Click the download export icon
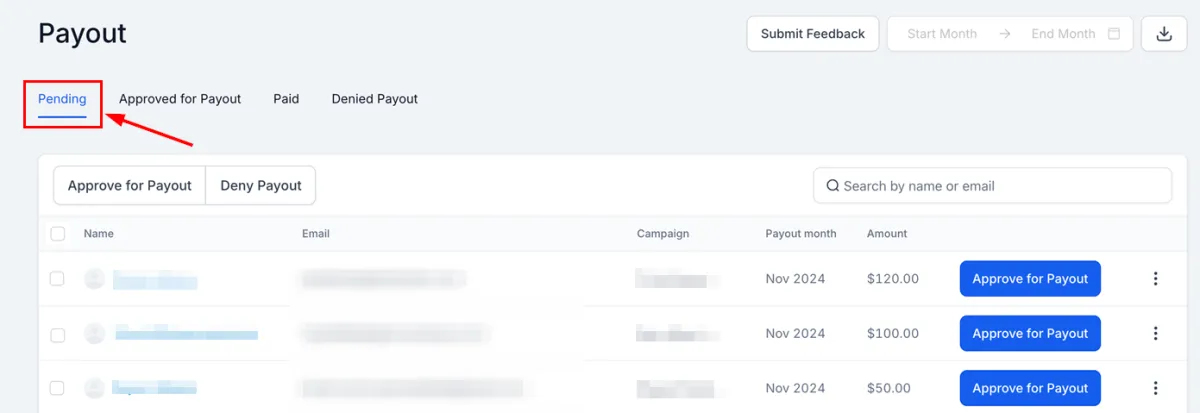 click(x=1163, y=34)
